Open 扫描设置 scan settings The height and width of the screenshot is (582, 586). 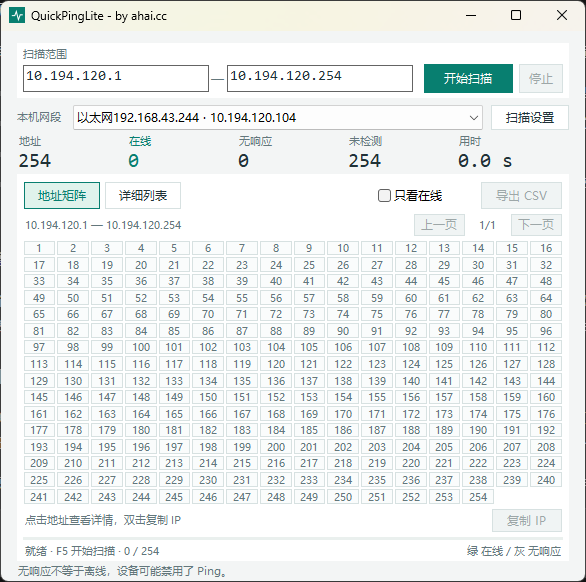coord(530,118)
